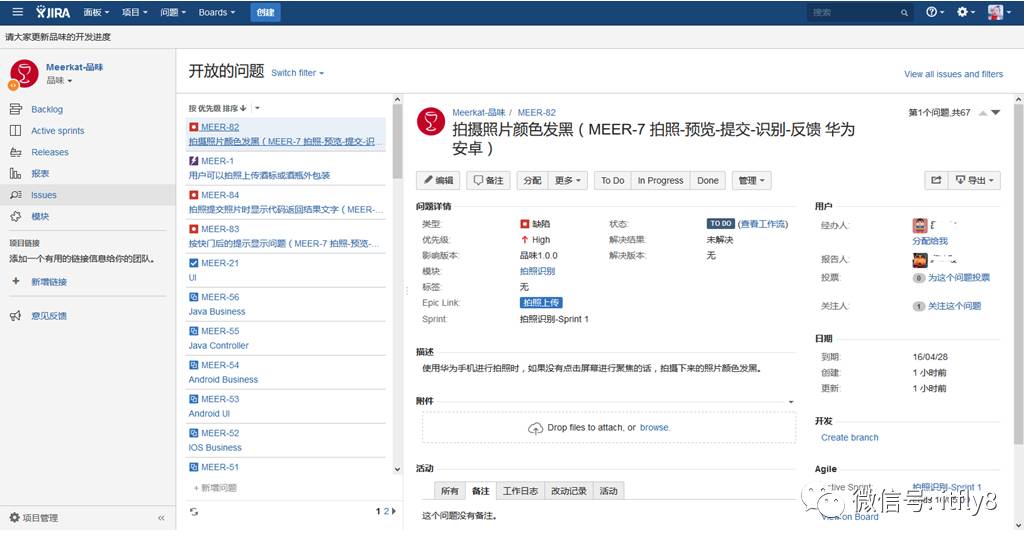Screen dimensions: 1031x549
Task: Switch to the 改动记录 history tab
Action: pos(569,491)
